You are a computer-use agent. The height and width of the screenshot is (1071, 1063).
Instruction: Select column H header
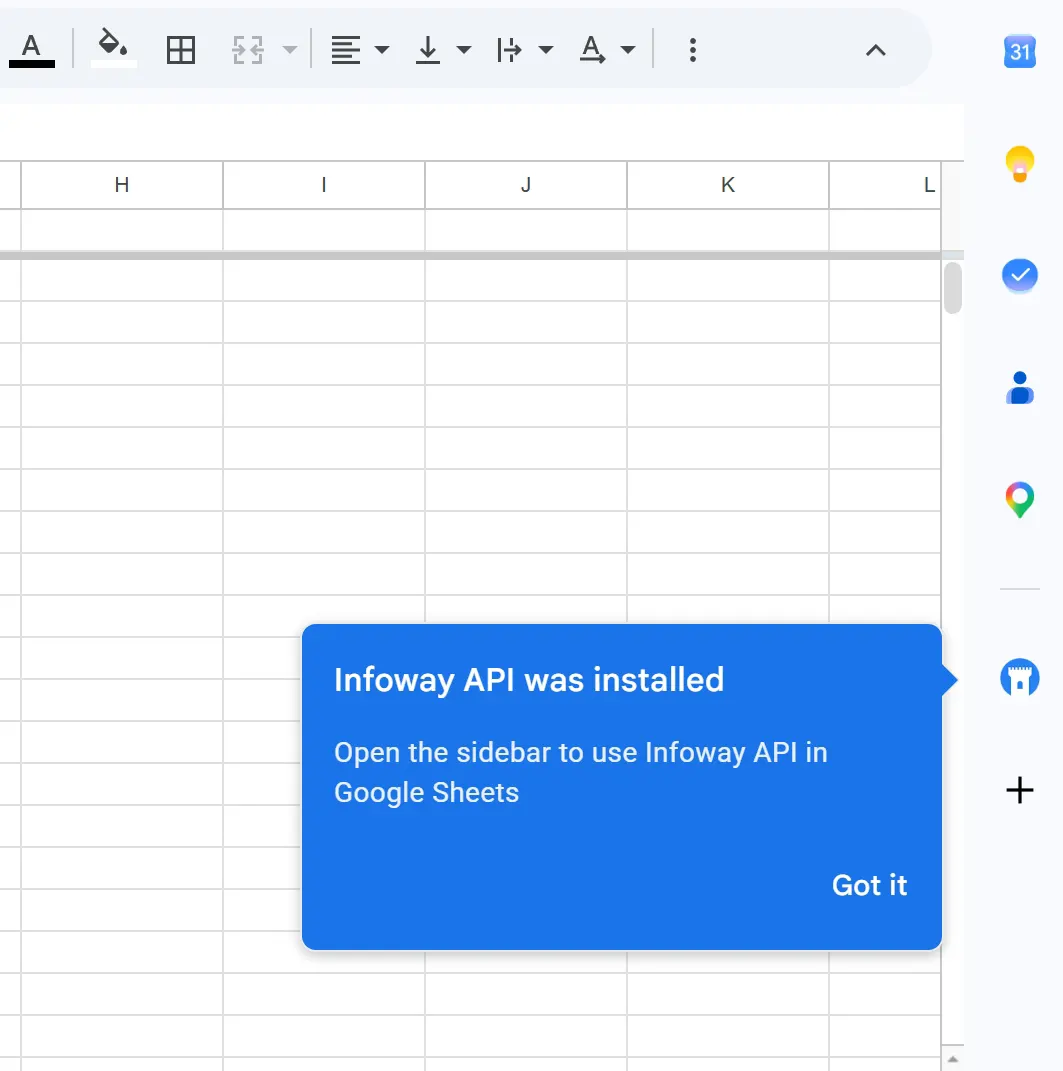pyautogui.click(x=122, y=185)
